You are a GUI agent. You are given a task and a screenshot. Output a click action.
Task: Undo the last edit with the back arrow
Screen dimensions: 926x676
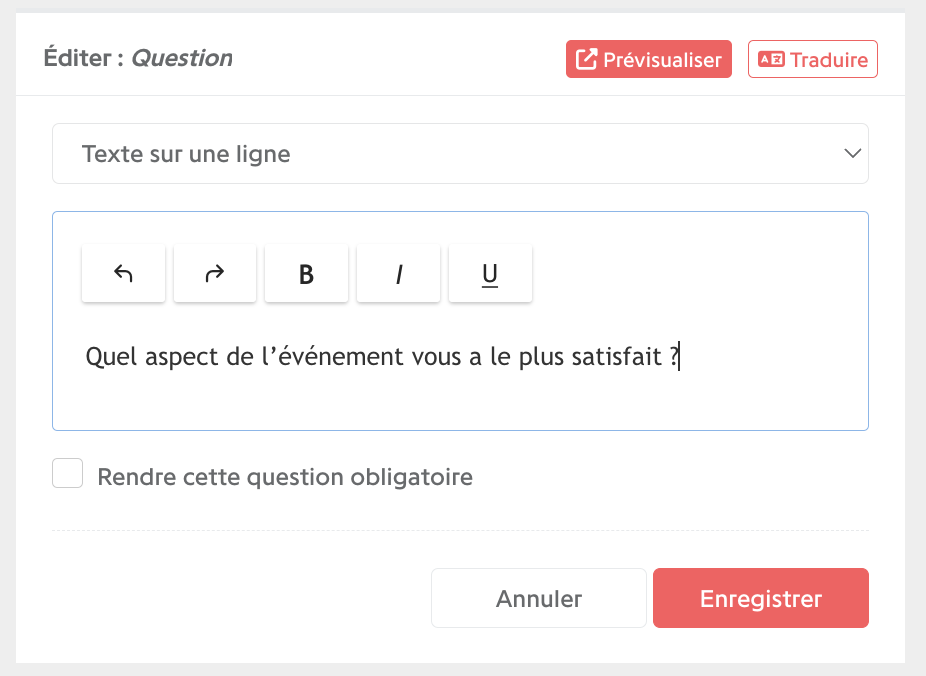(123, 273)
